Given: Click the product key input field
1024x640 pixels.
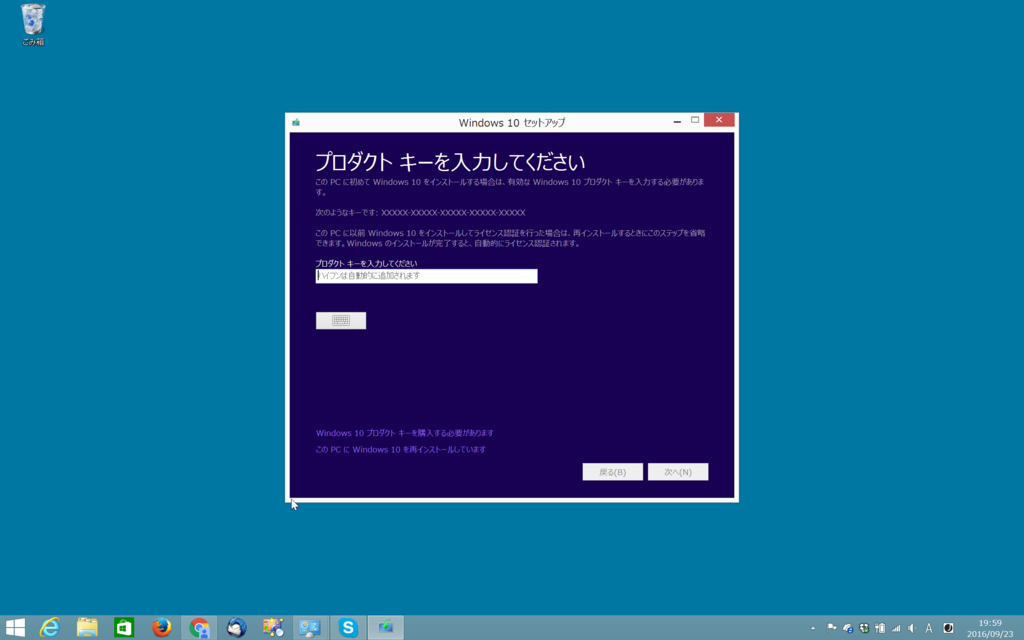Looking at the screenshot, I should [x=426, y=276].
